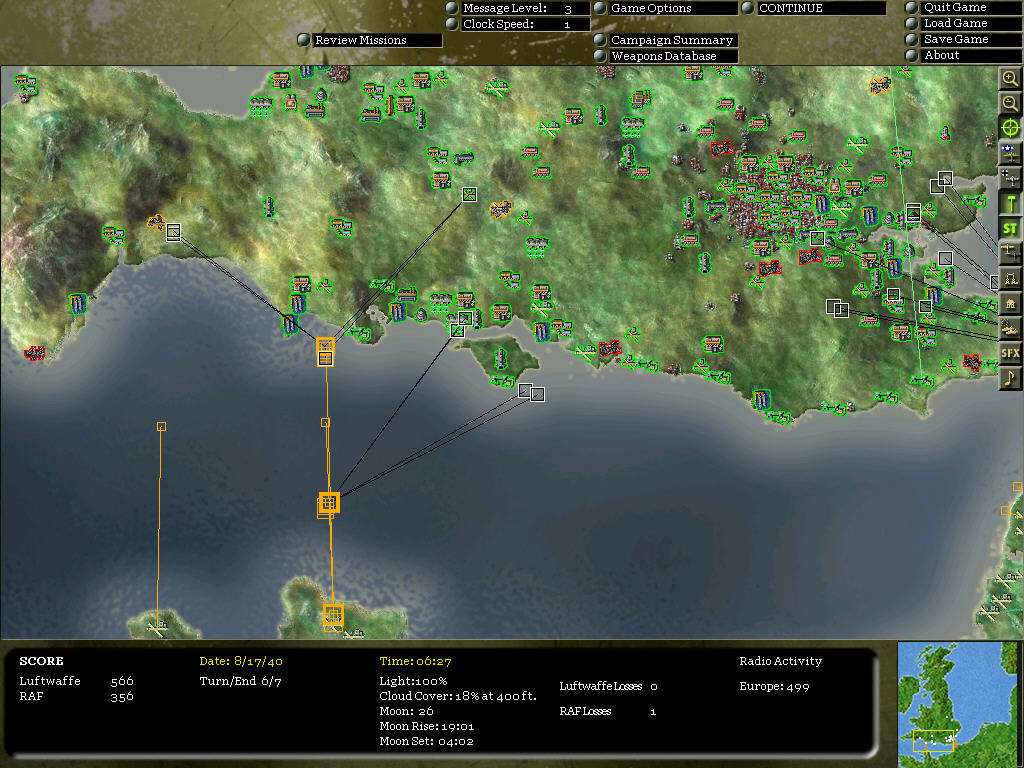Zoom in the map with the plus magnifier
The height and width of the screenshot is (768, 1024).
coord(1010,79)
